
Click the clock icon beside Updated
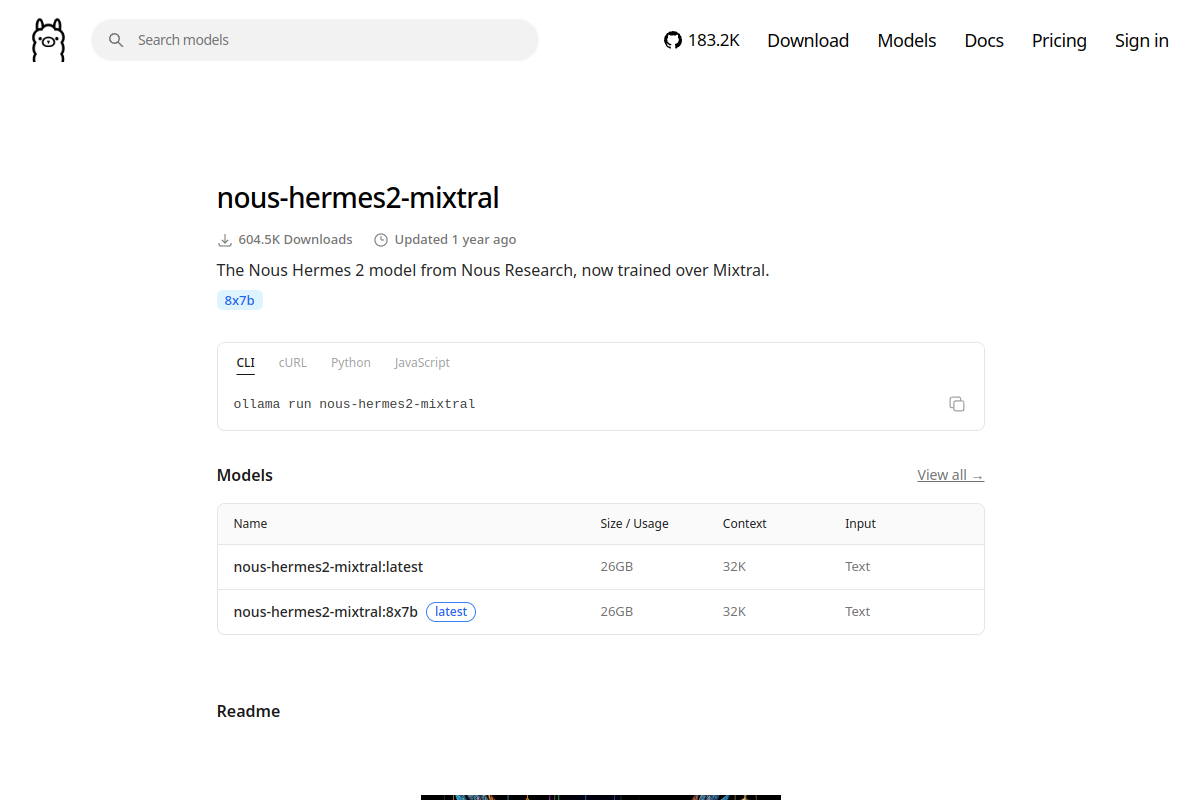(x=381, y=240)
